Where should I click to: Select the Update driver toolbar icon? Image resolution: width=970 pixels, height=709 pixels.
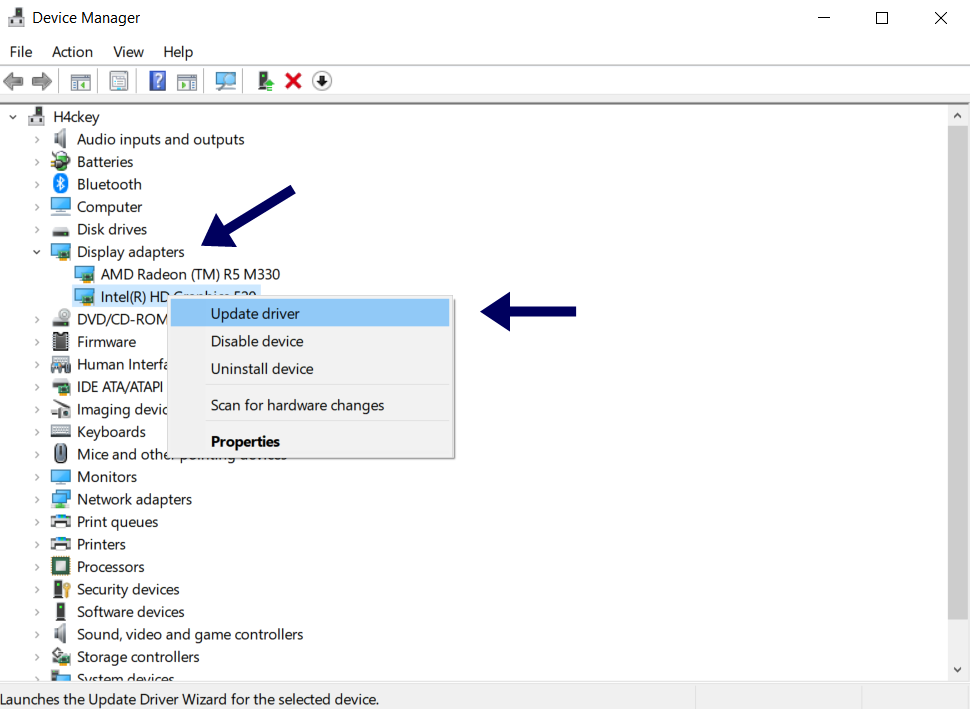click(264, 81)
